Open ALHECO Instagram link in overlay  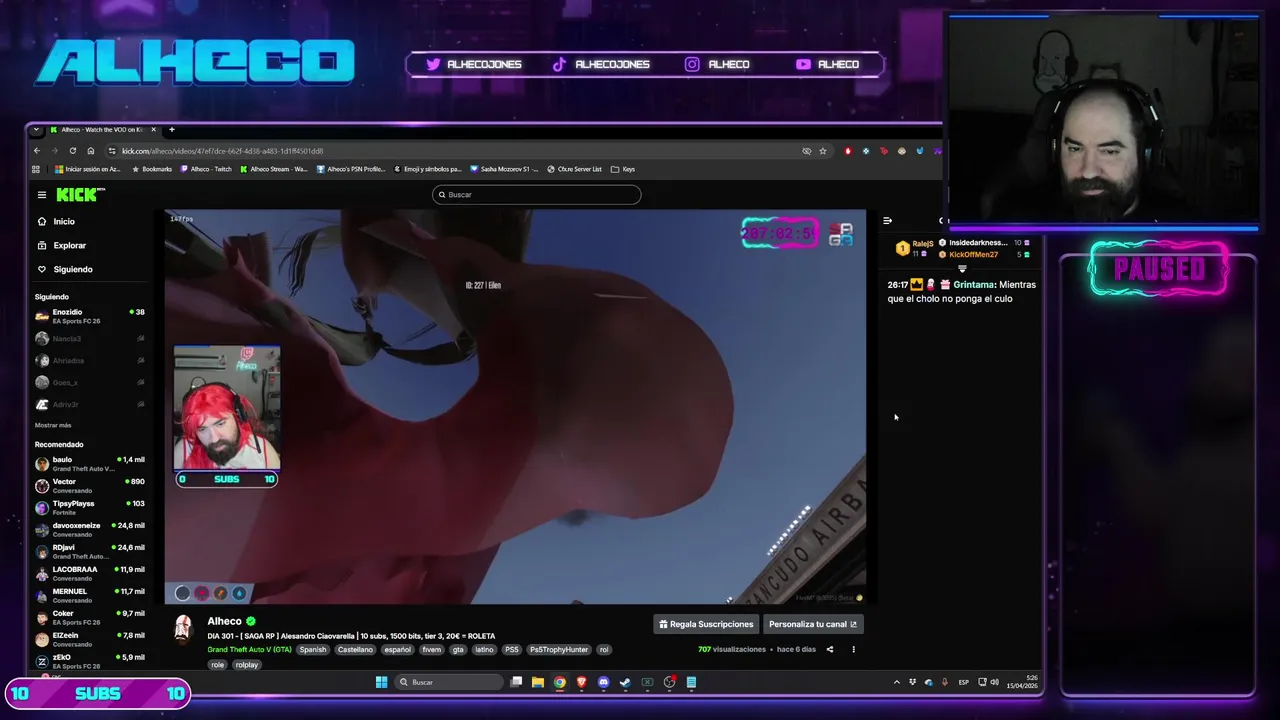[x=717, y=64]
